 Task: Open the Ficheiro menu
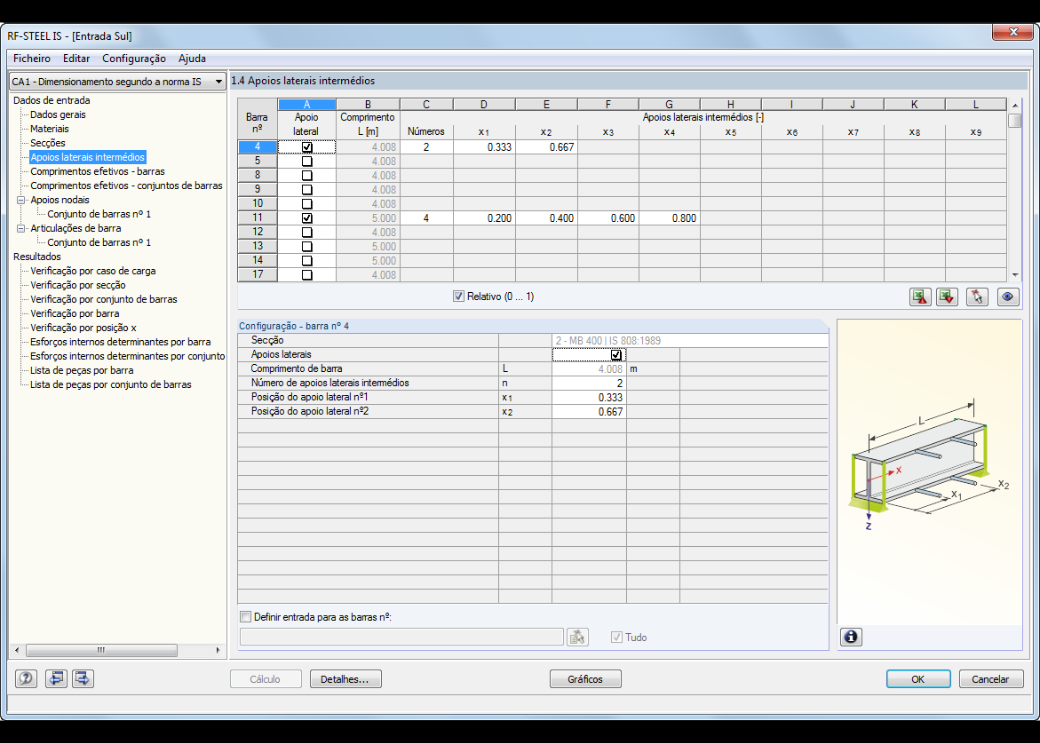click(x=32, y=58)
